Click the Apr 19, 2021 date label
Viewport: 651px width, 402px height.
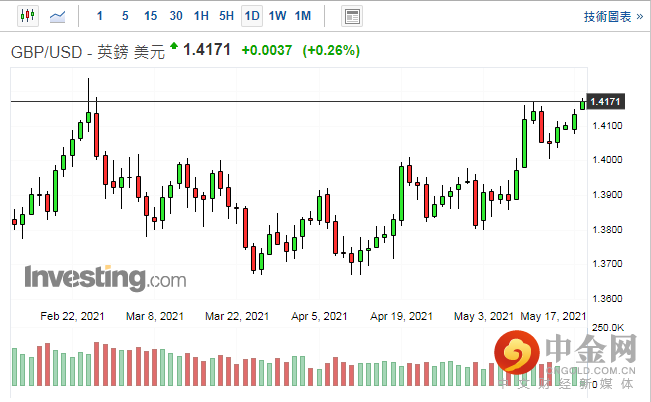401,316
